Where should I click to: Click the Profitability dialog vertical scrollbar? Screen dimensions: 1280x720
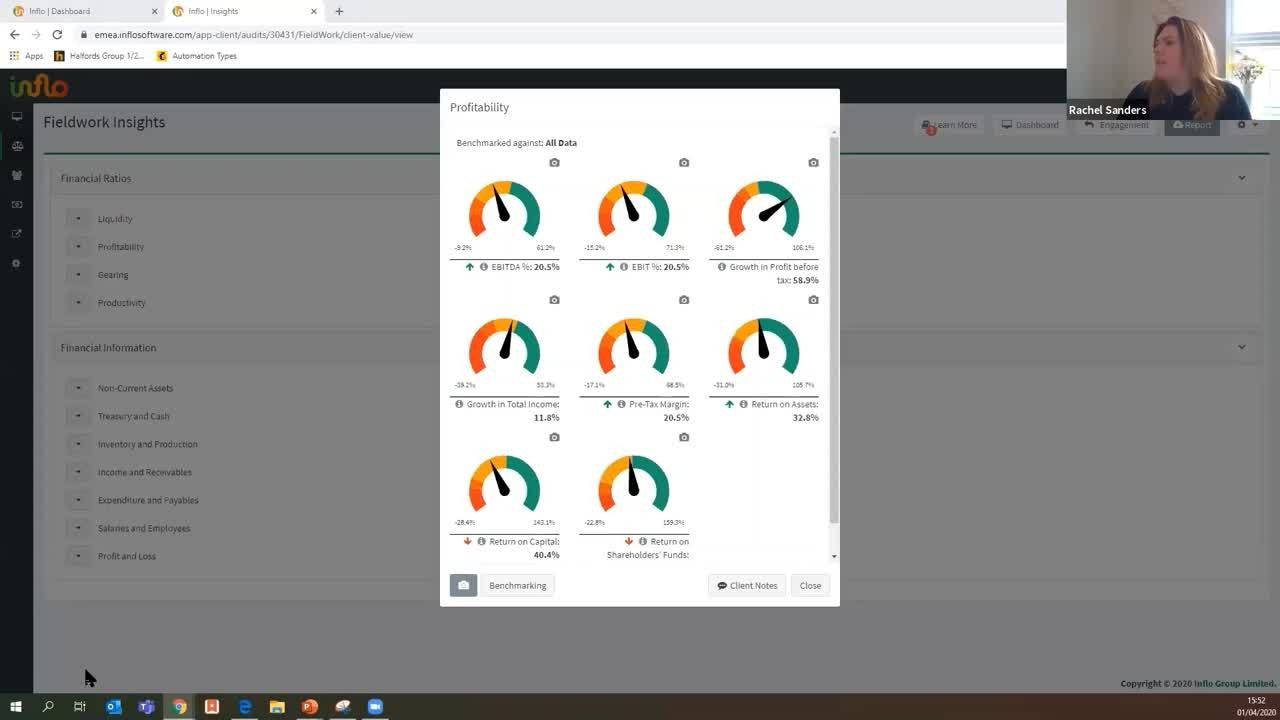[x=834, y=330]
